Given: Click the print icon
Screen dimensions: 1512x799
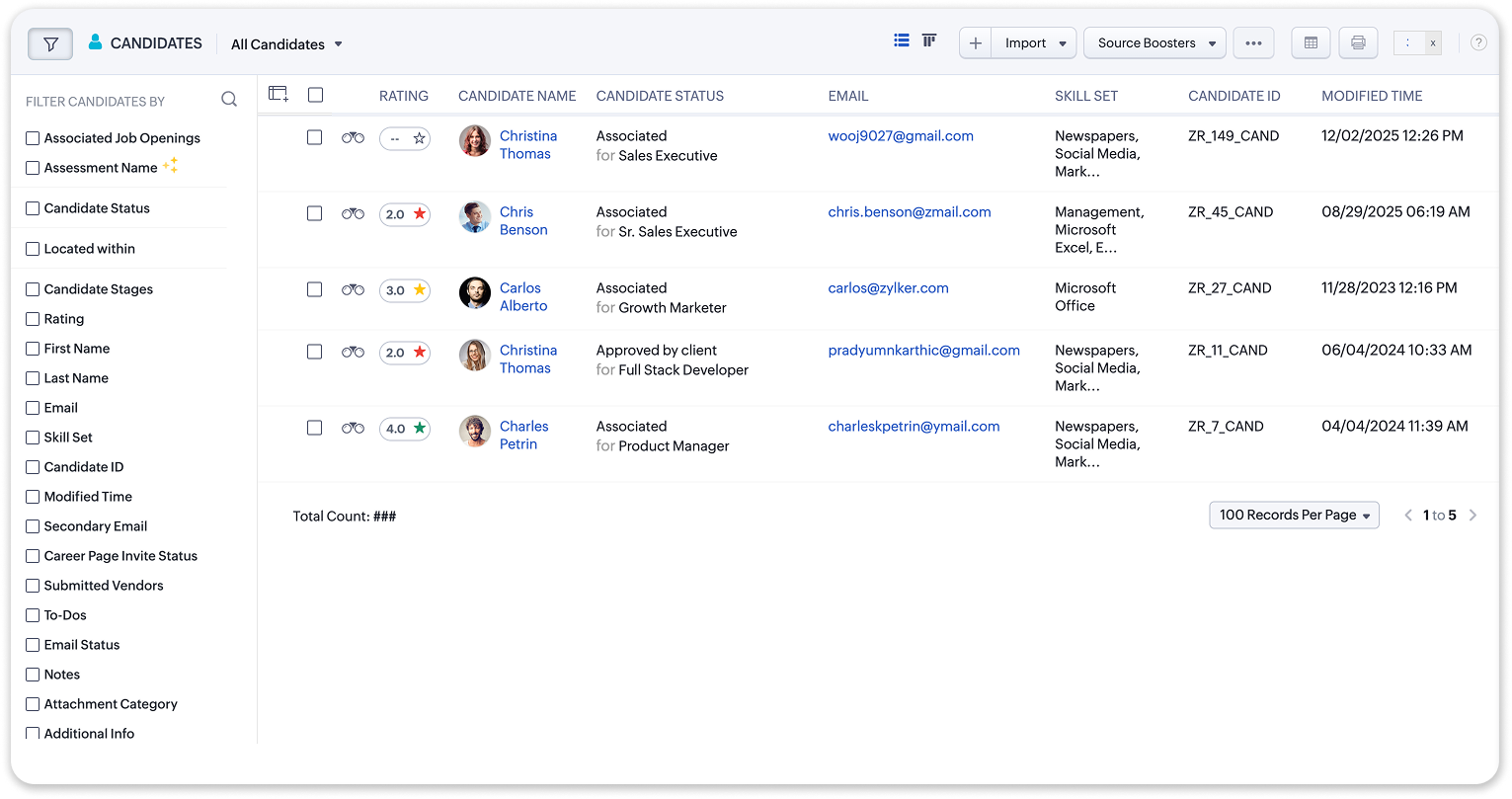Looking at the screenshot, I should click(1358, 43).
